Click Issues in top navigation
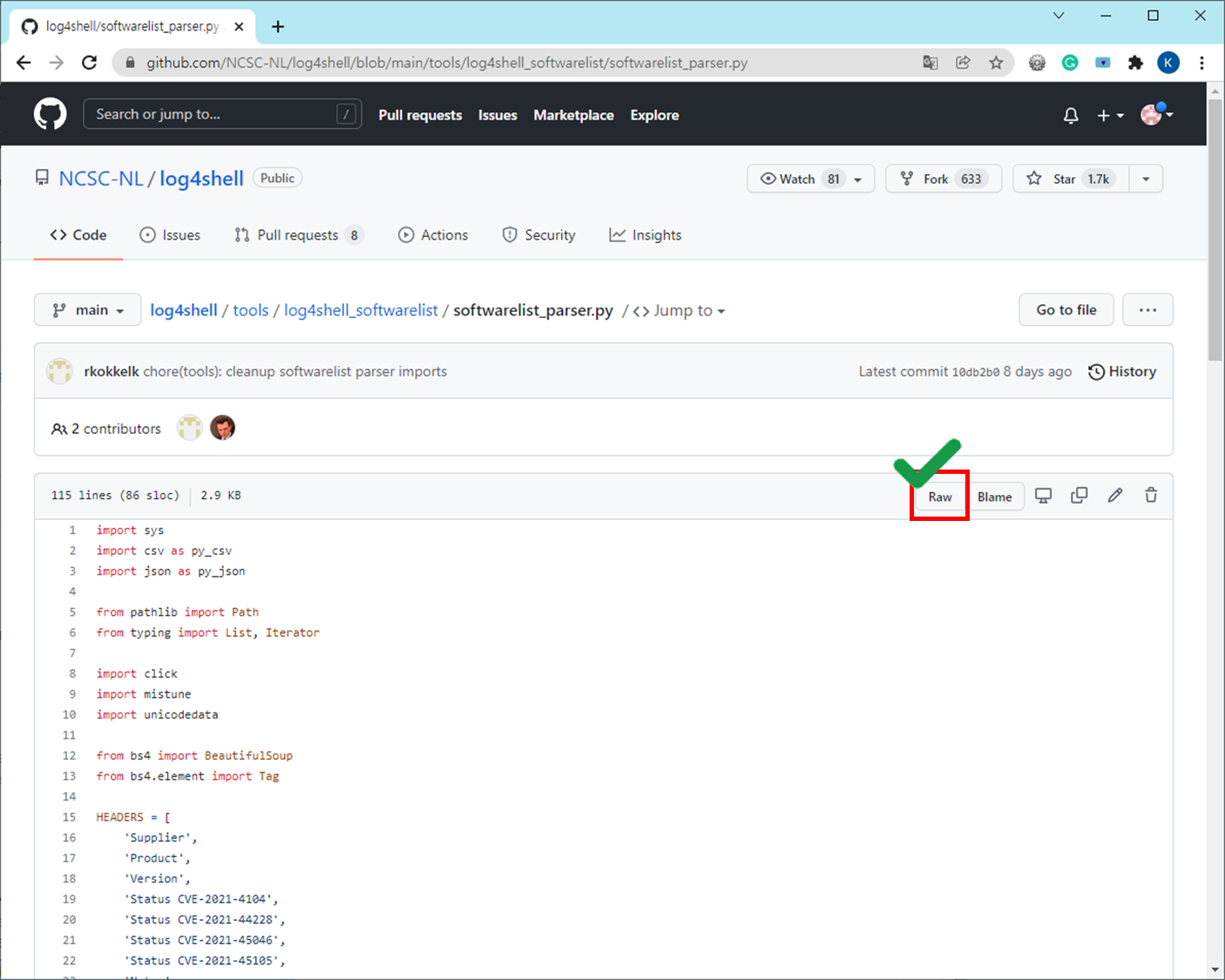 [x=497, y=115]
